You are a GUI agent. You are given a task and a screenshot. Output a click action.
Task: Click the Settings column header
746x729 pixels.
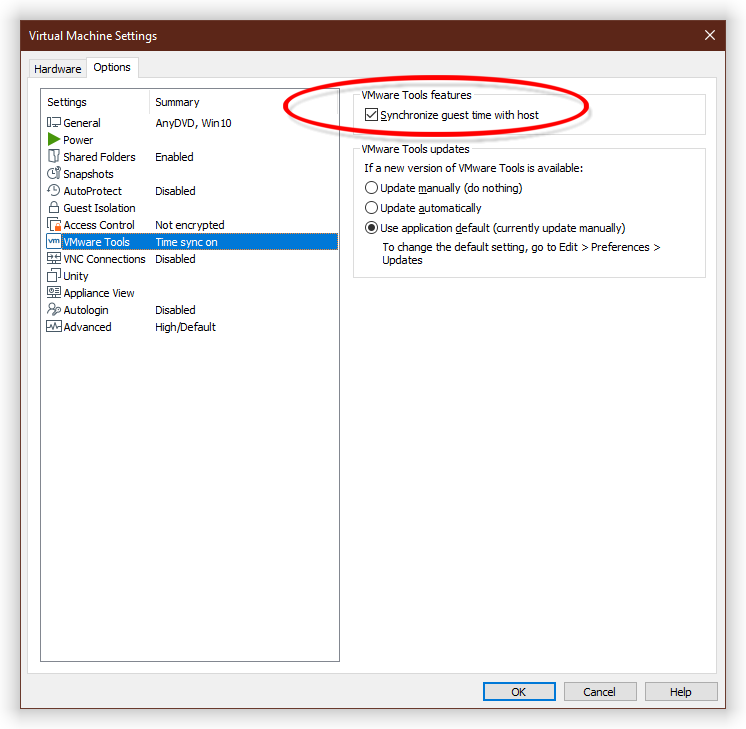[x=67, y=102]
